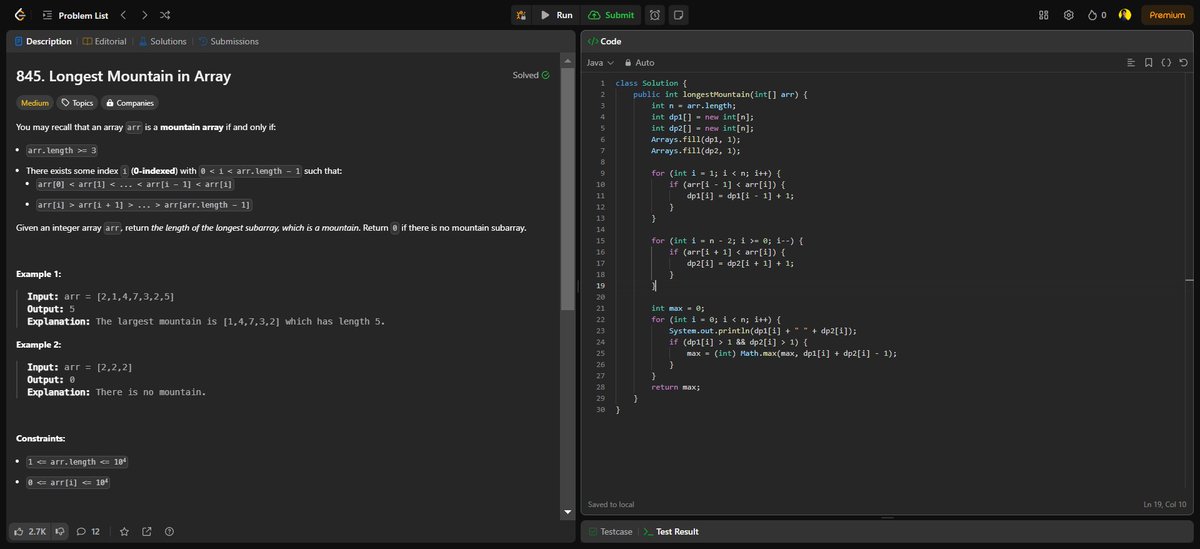Open the settings gear icon
Image resolution: width=1200 pixels, height=549 pixels.
1068,15
